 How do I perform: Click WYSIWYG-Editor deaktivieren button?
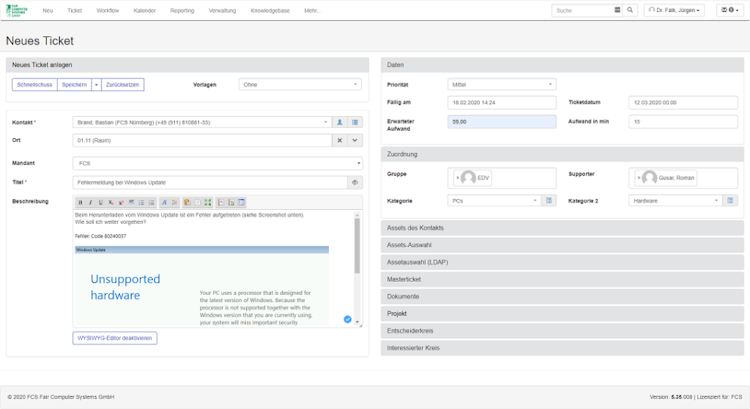(115, 338)
